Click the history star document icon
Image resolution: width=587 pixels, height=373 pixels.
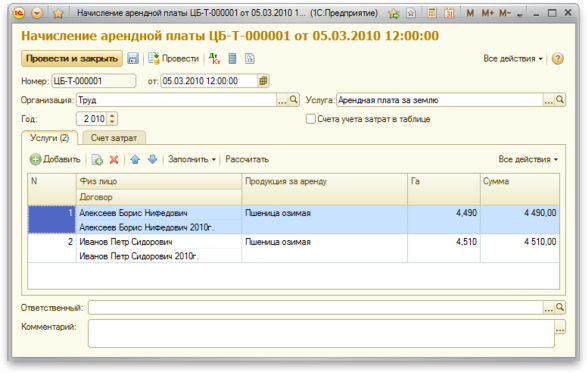pos(411,13)
